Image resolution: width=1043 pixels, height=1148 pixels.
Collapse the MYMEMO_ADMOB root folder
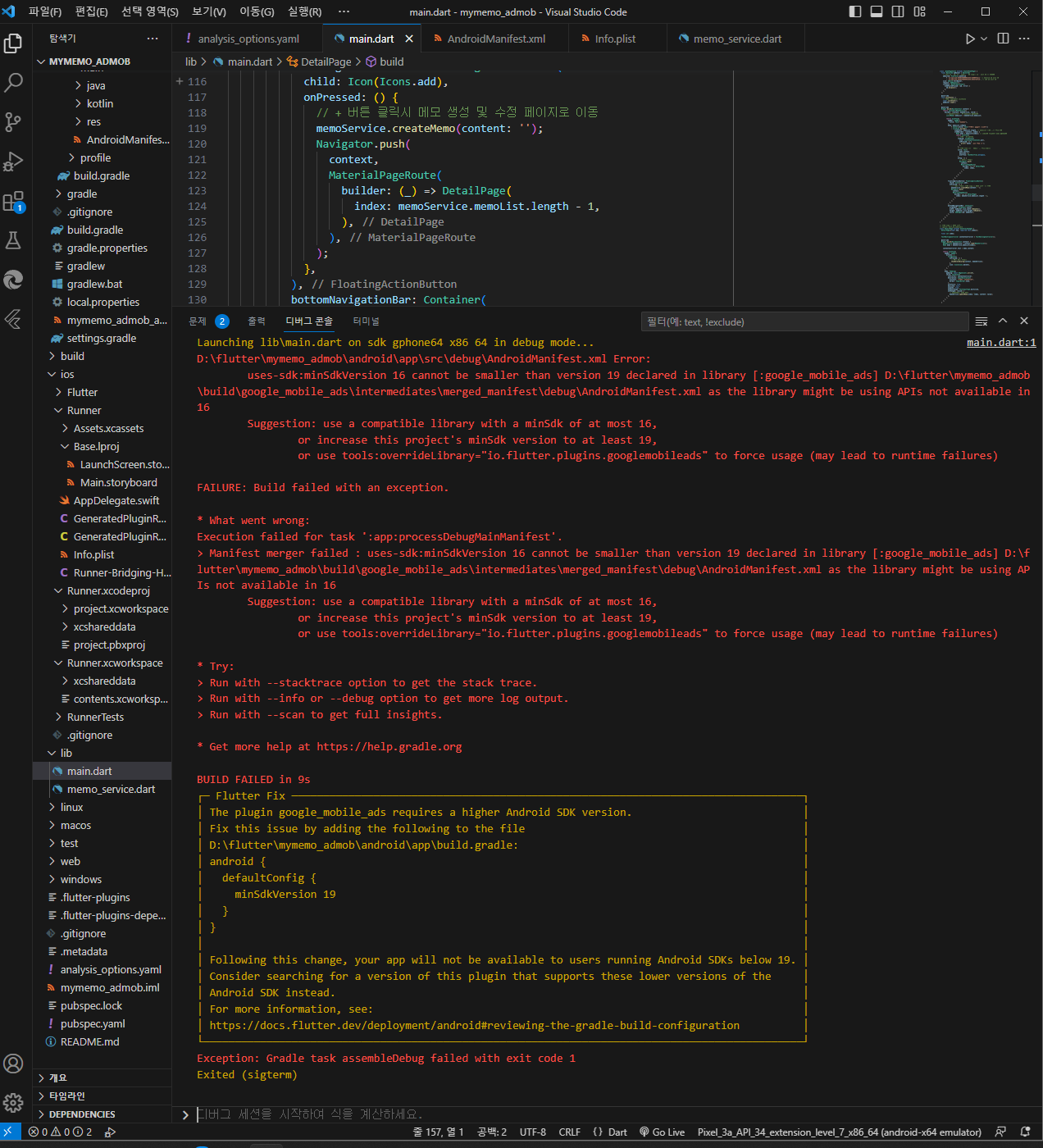89,61
